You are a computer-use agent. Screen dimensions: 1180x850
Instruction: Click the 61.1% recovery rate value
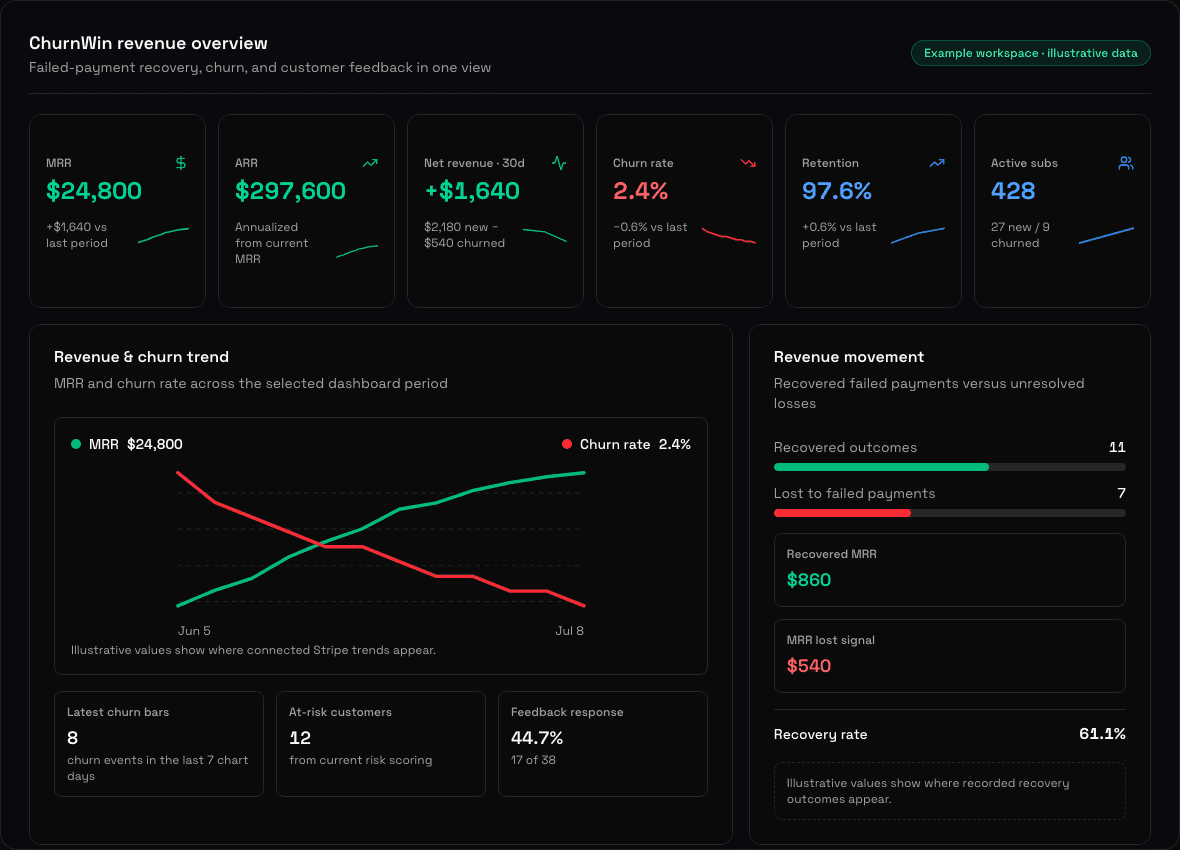coord(1102,734)
